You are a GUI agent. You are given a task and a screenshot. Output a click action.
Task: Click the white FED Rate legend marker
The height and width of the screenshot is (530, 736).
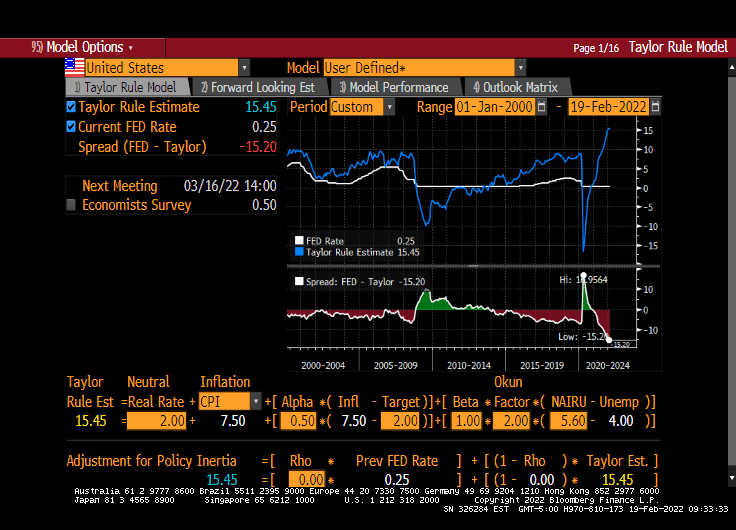click(x=298, y=241)
